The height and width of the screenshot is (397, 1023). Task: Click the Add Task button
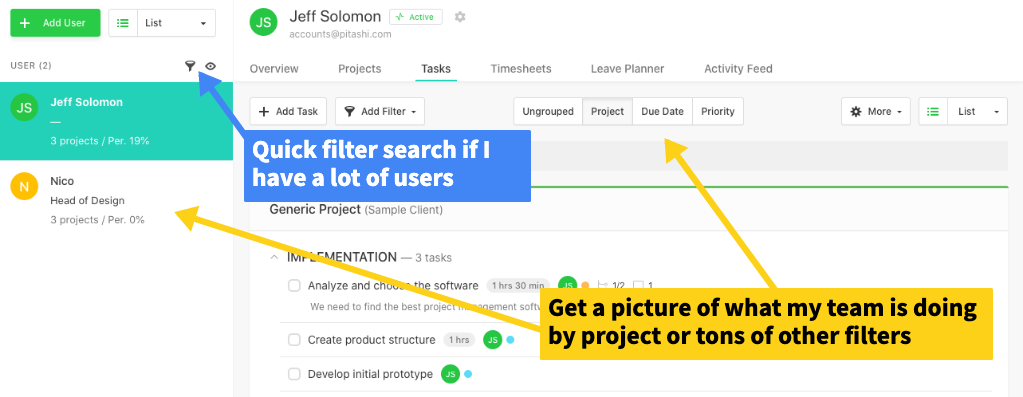pos(288,111)
